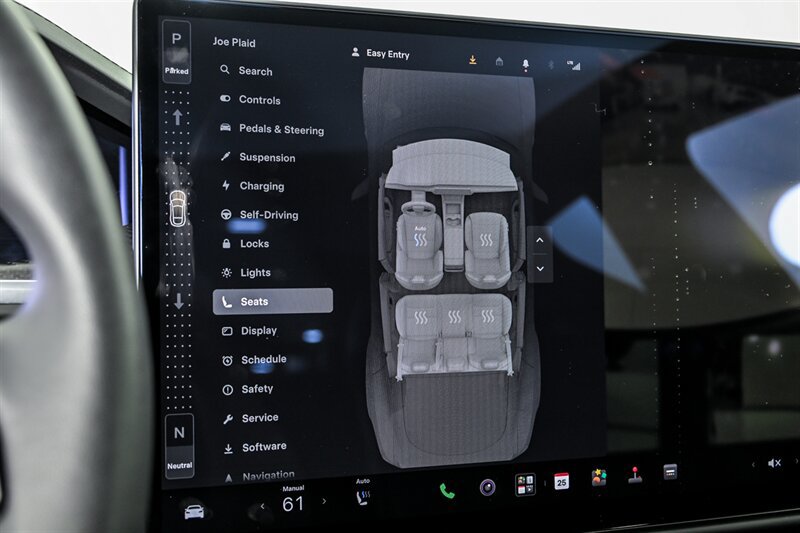Open the app launcher grid icon
The height and width of the screenshot is (533, 800).
[525, 485]
